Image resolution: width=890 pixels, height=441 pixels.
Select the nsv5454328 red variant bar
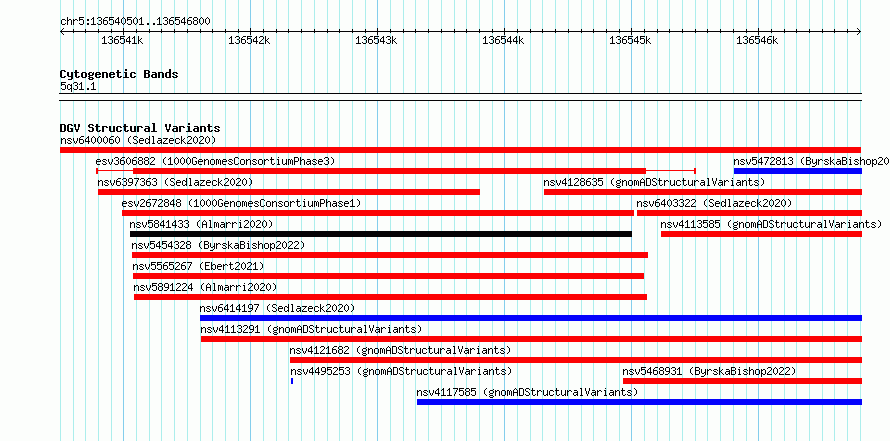(390, 255)
